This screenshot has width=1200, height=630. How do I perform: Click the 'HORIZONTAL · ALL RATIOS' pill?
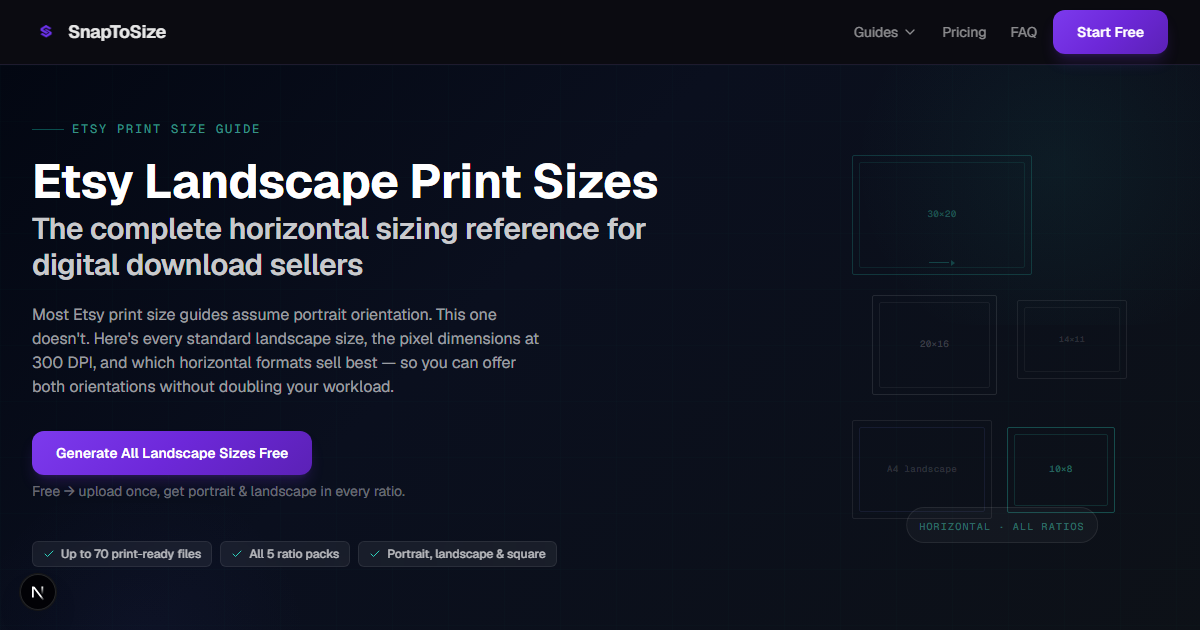pos(1002,526)
